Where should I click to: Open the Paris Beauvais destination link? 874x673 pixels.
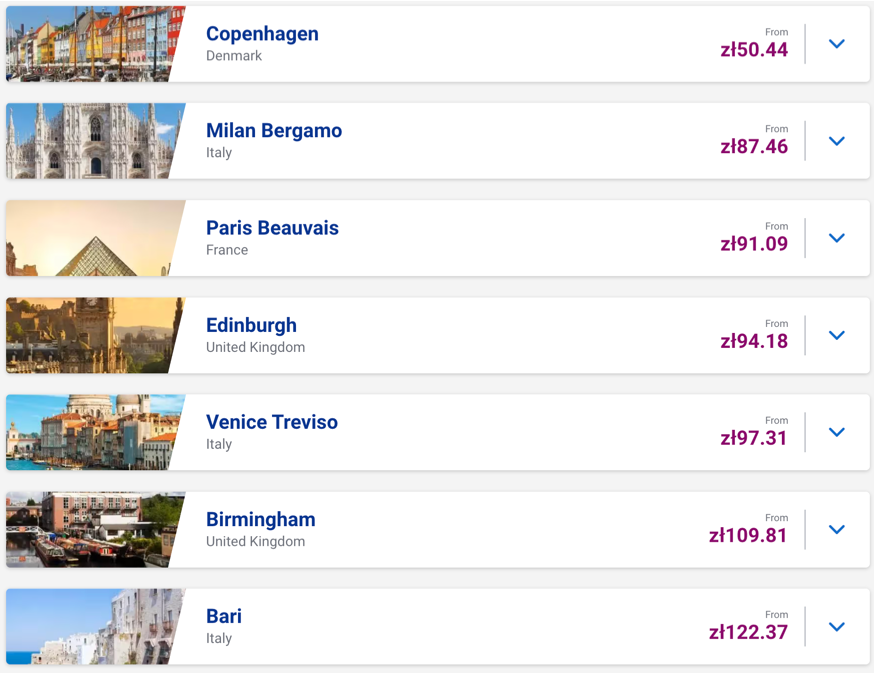tap(272, 228)
